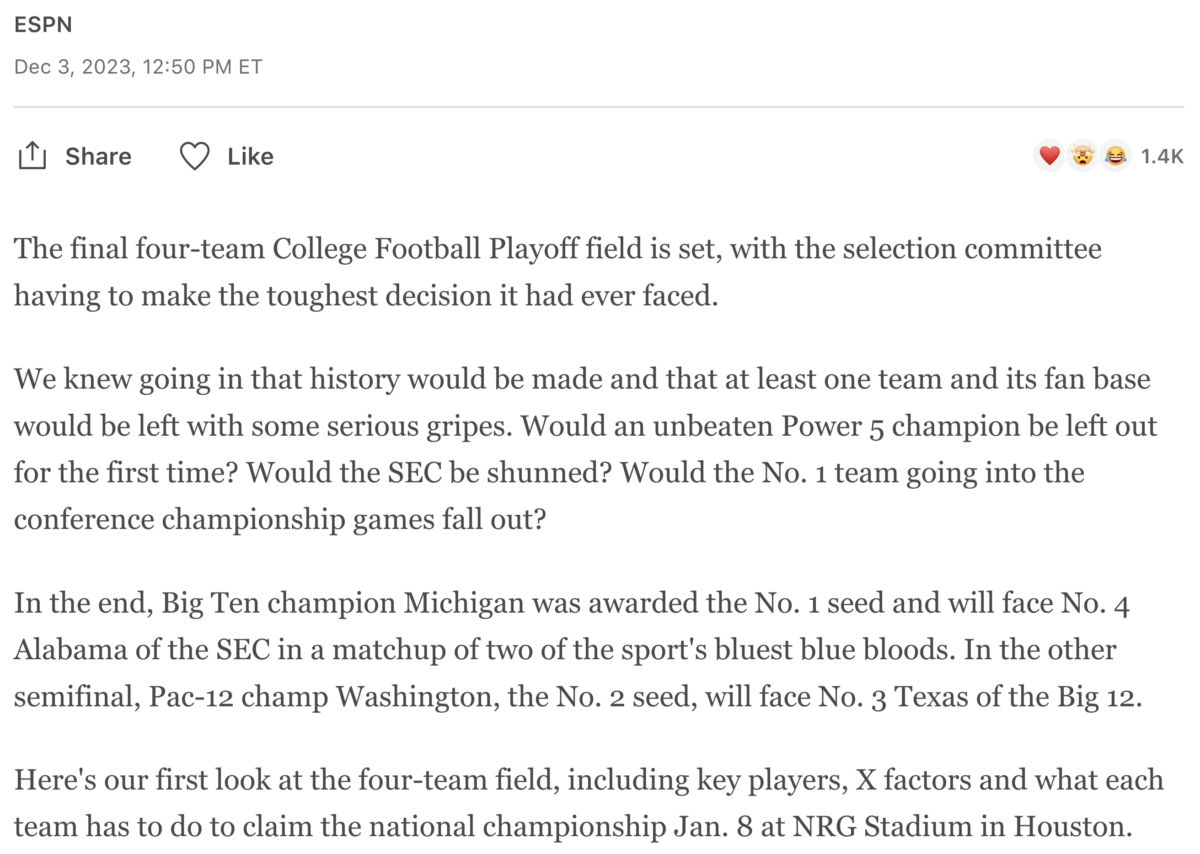This screenshot has width=1200, height=854.
Task: Click the Share text label
Action: point(98,156)
